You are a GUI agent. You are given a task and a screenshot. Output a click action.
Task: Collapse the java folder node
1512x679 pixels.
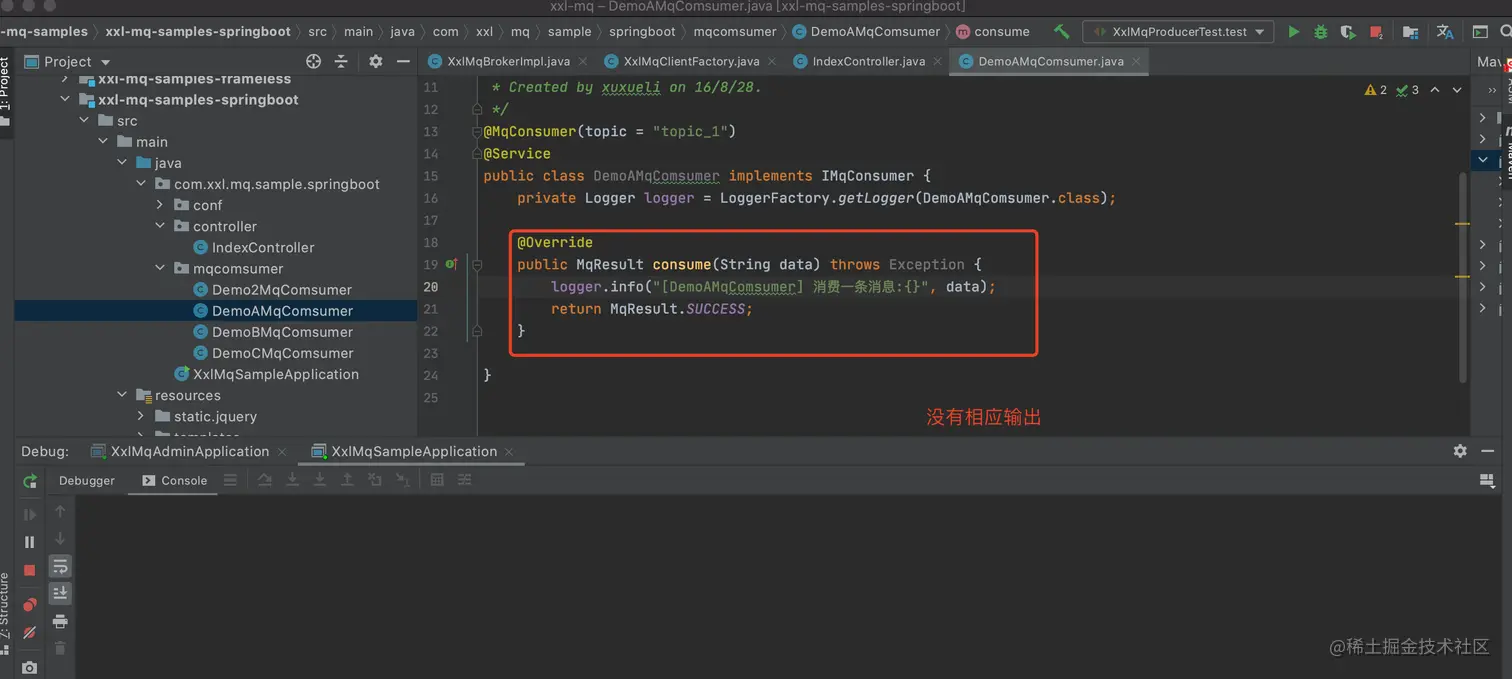click(x=122, y=163)
